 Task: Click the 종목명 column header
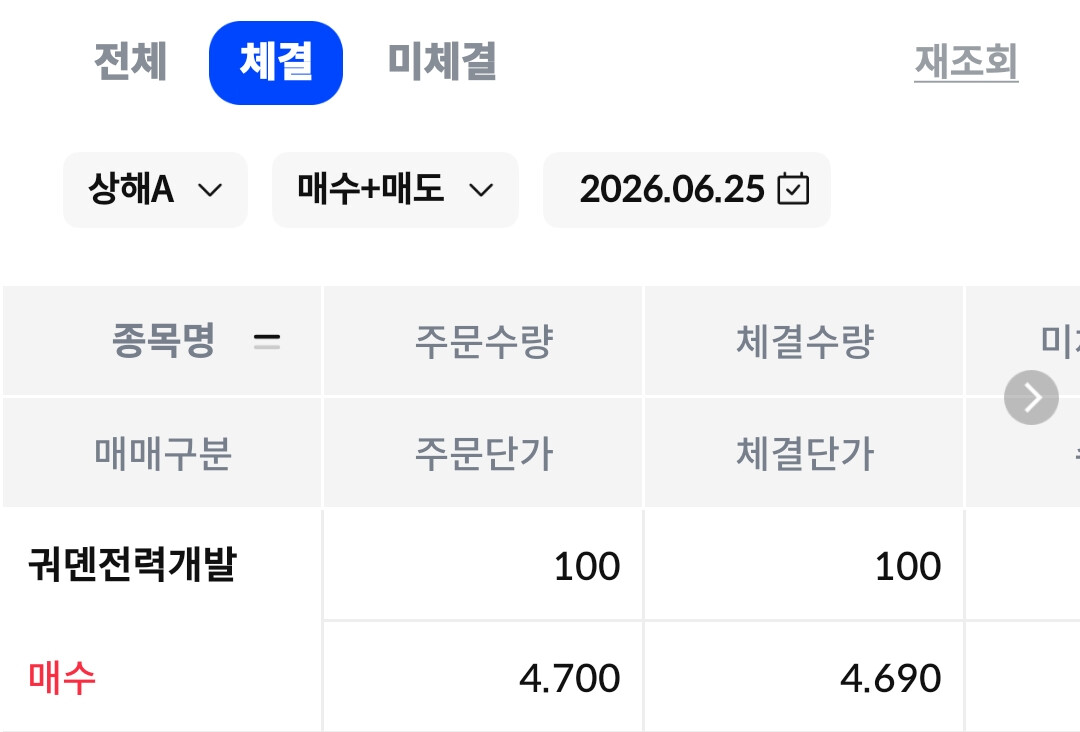(x=163, y=341)
